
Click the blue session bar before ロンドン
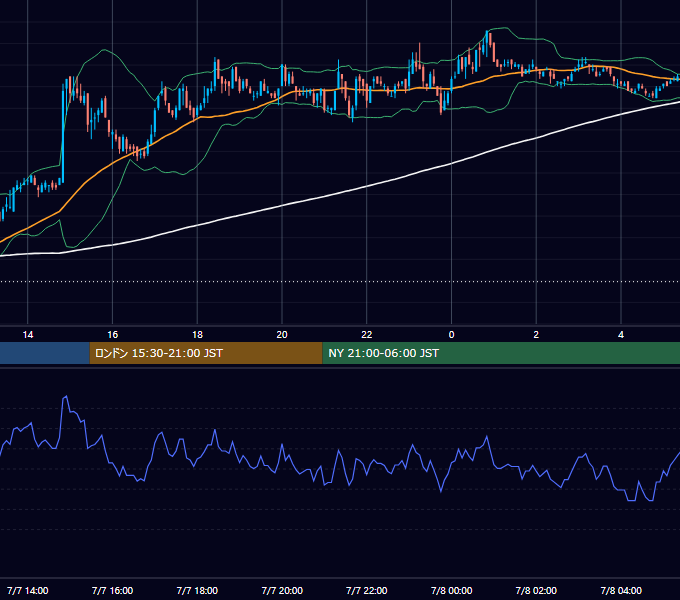45,353
